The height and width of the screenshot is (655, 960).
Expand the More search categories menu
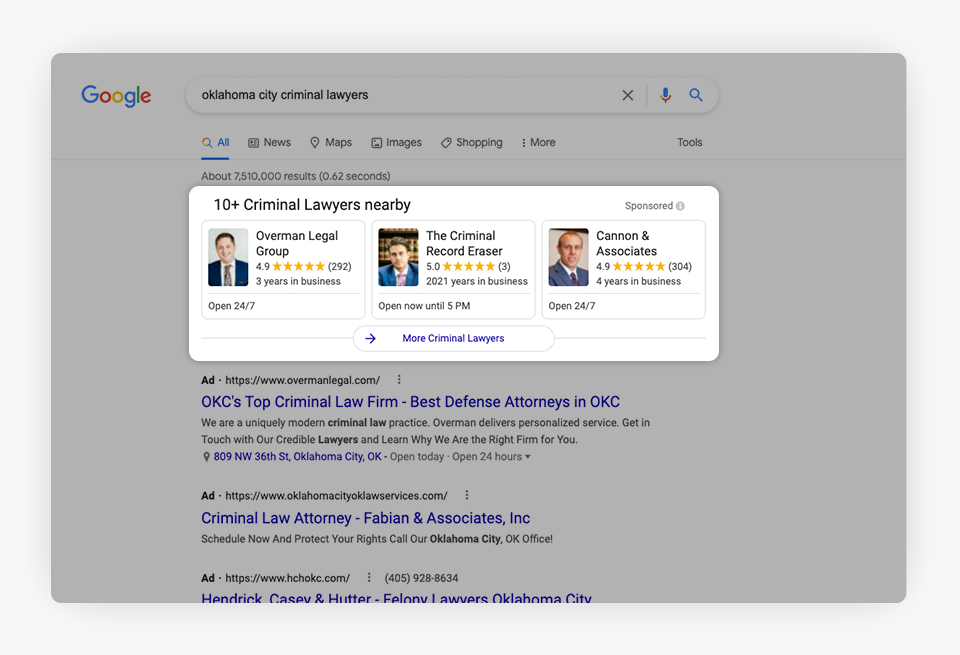point(538,143)
